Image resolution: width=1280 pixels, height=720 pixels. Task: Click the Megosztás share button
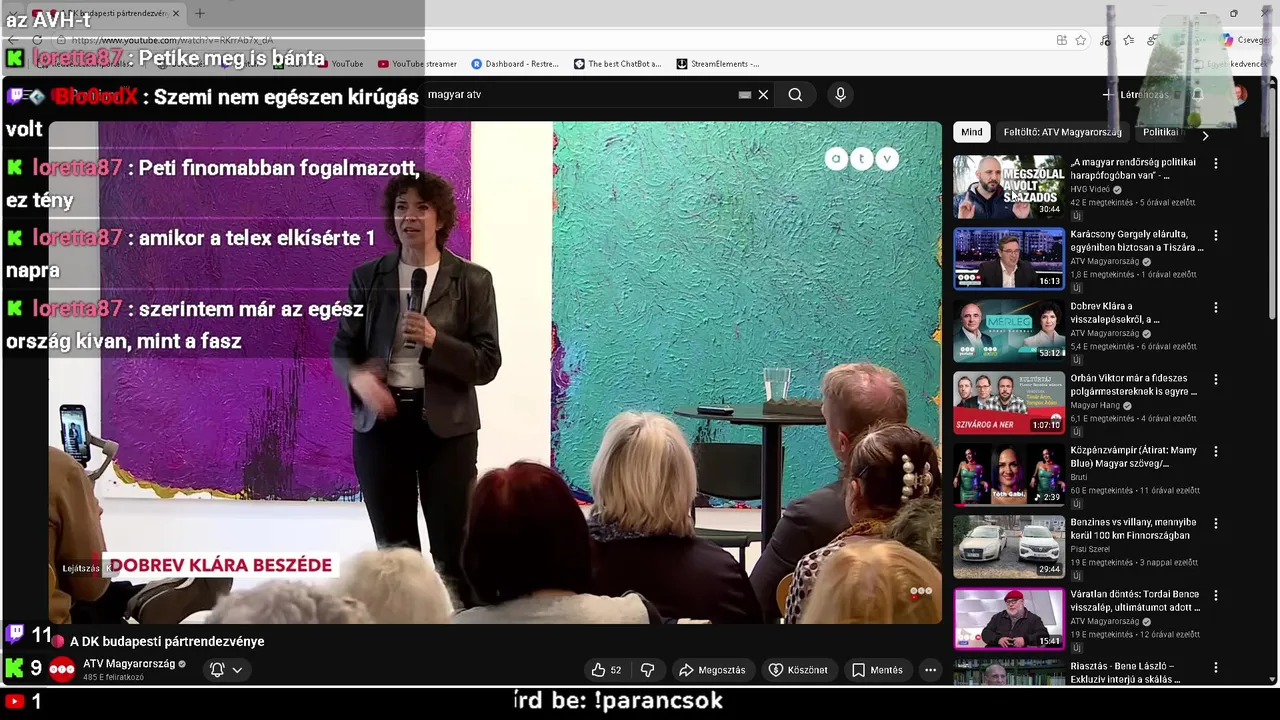(x=712, y=670)
